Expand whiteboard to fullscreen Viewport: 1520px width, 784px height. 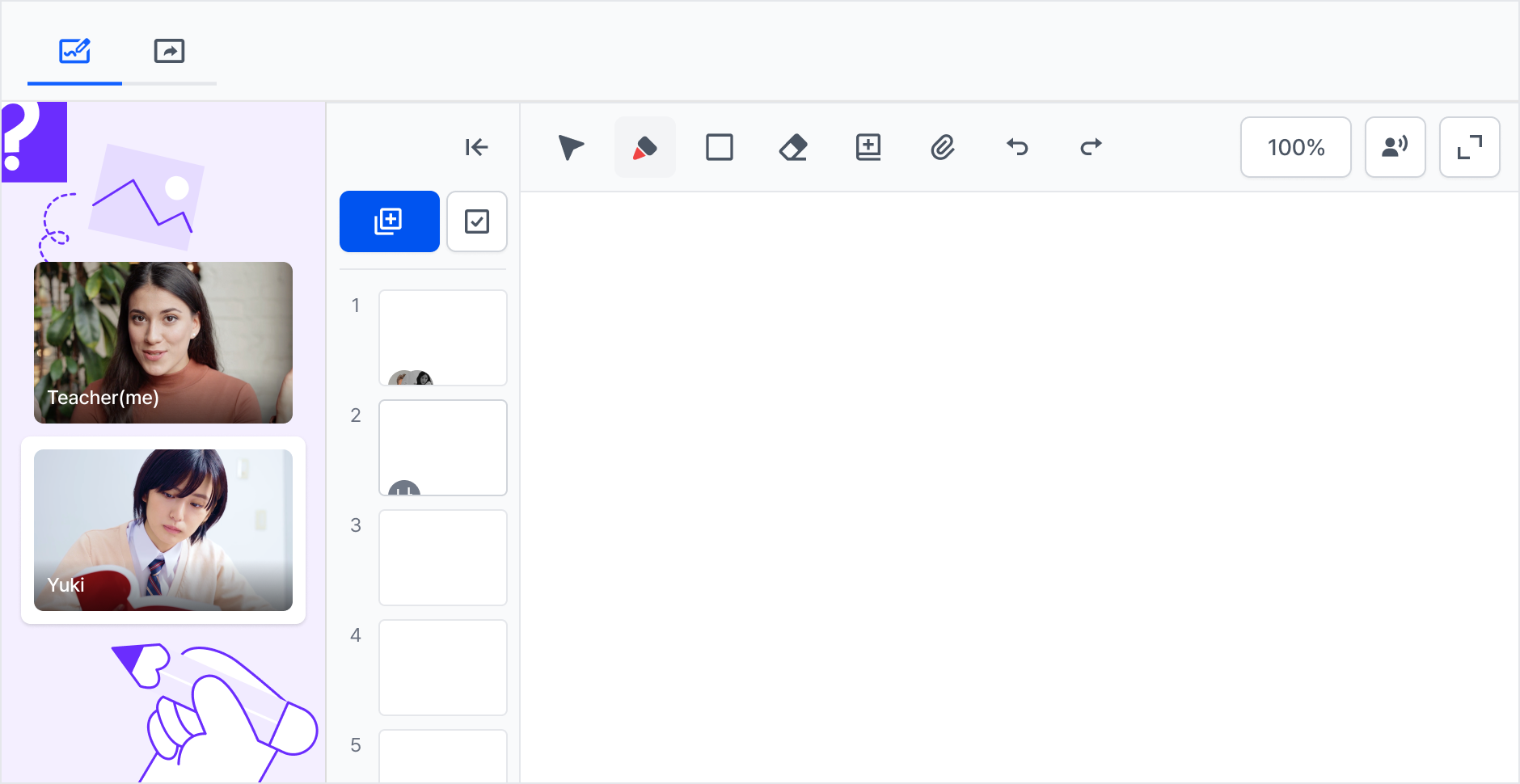[1470, 147]
